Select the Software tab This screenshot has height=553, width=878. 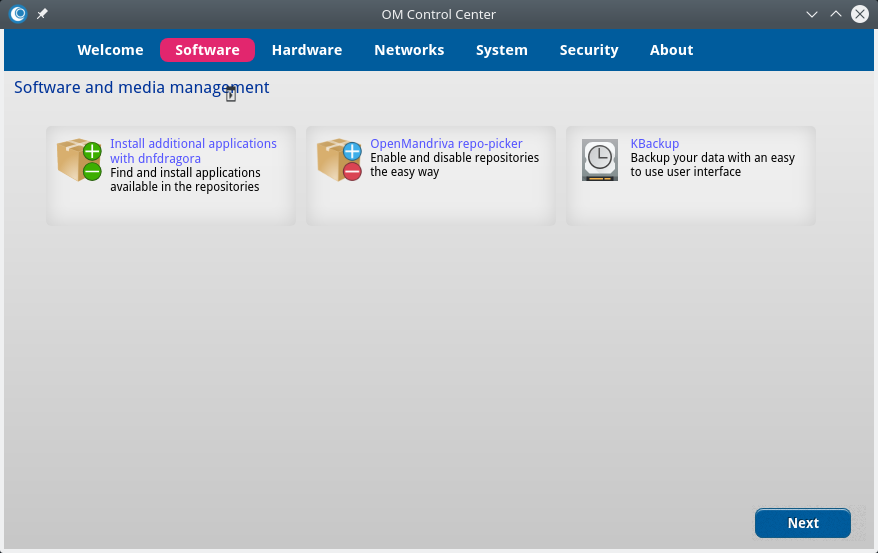click(x=207, y=50)
